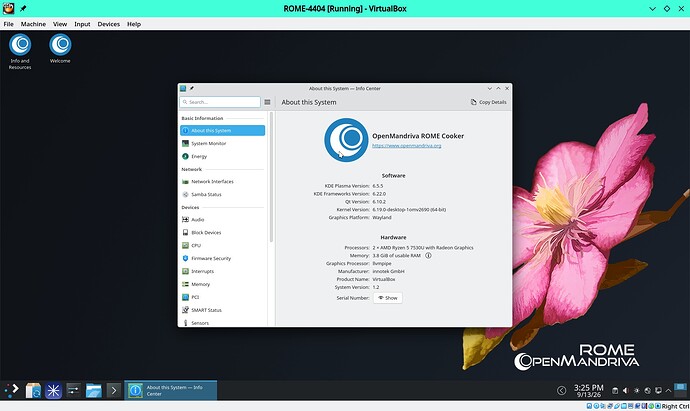Image resolution: width=690 pixels, height=411 pixels.
Task: Open the brightness tray icon
Action: (x=637, y=390)
